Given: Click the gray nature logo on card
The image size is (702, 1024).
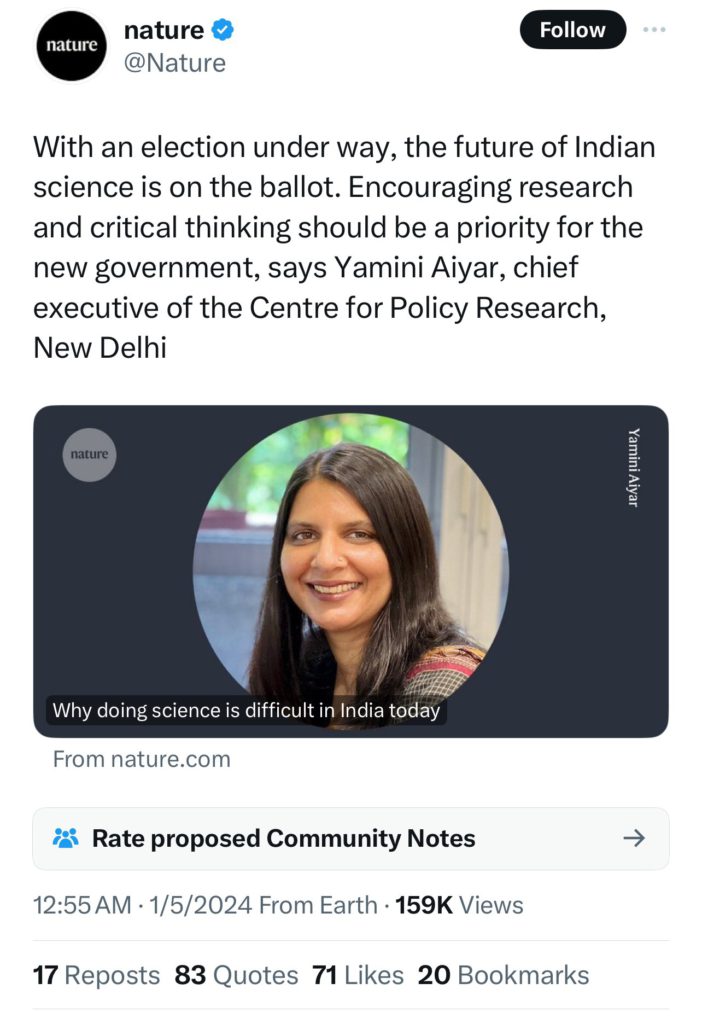Looking at the screenshot, I should pyautogui.click(x=89, y=455).
